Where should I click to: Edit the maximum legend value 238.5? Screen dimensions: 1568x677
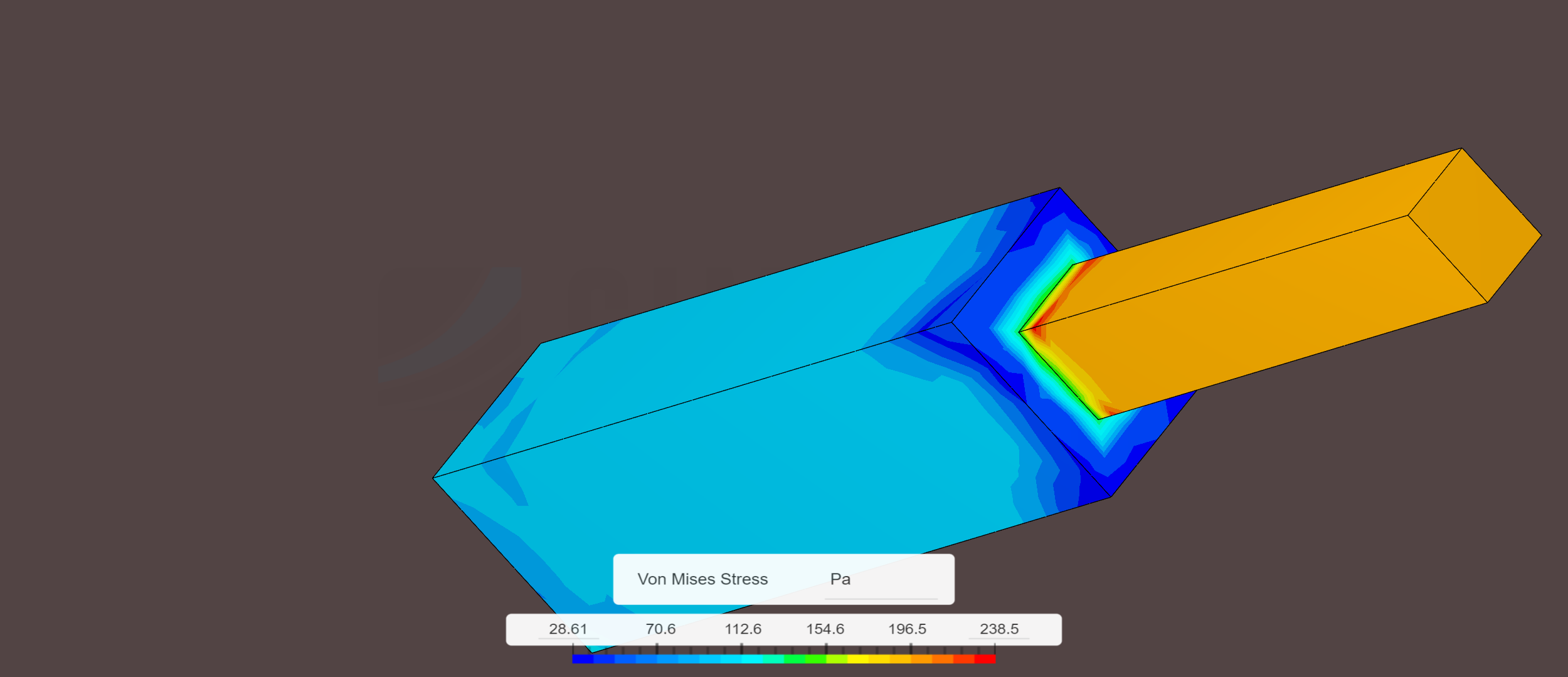1000,629
